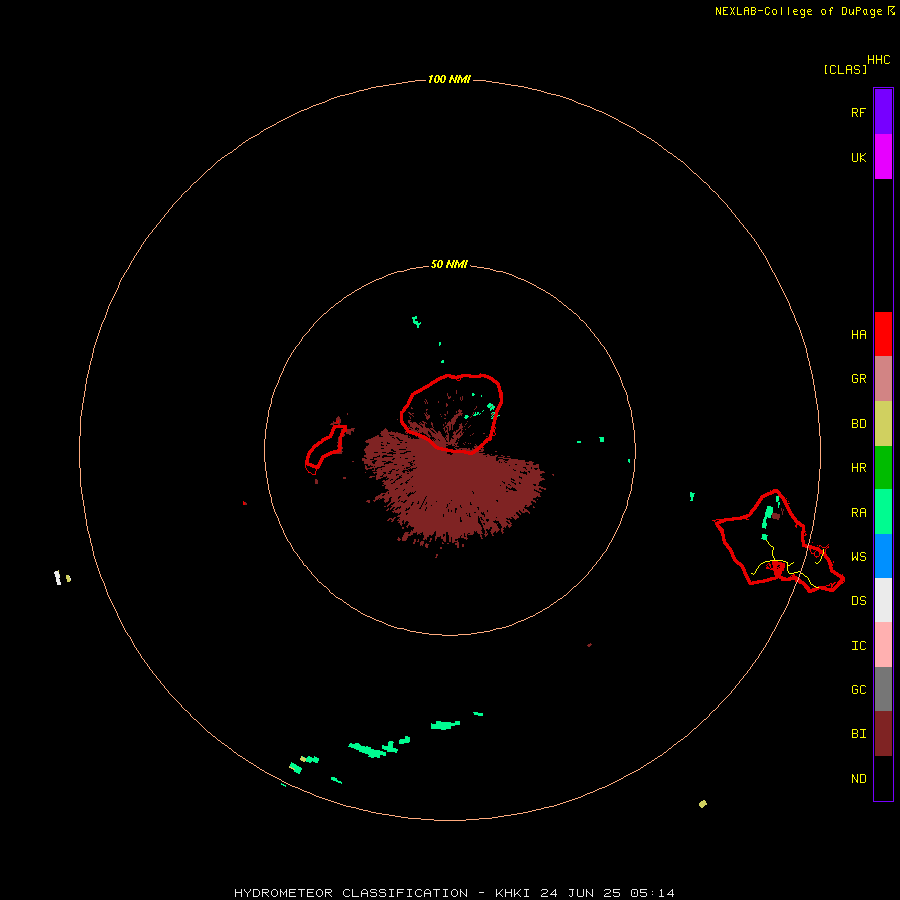Click the 50 NMI range ring label
The image size is (900, 900).
pyautogui.click(x=449, y=264)
